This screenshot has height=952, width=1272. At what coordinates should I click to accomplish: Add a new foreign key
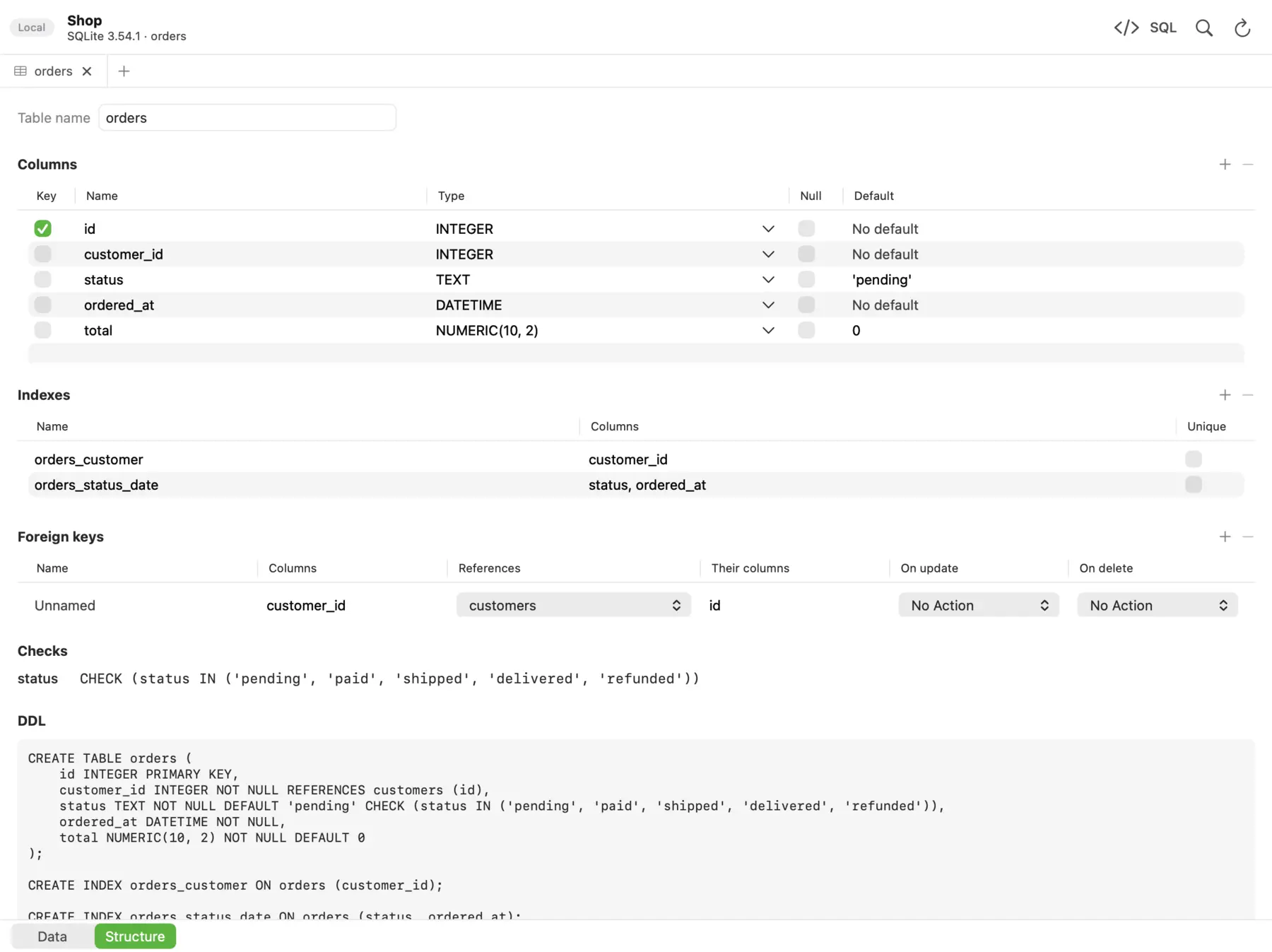1225,536
